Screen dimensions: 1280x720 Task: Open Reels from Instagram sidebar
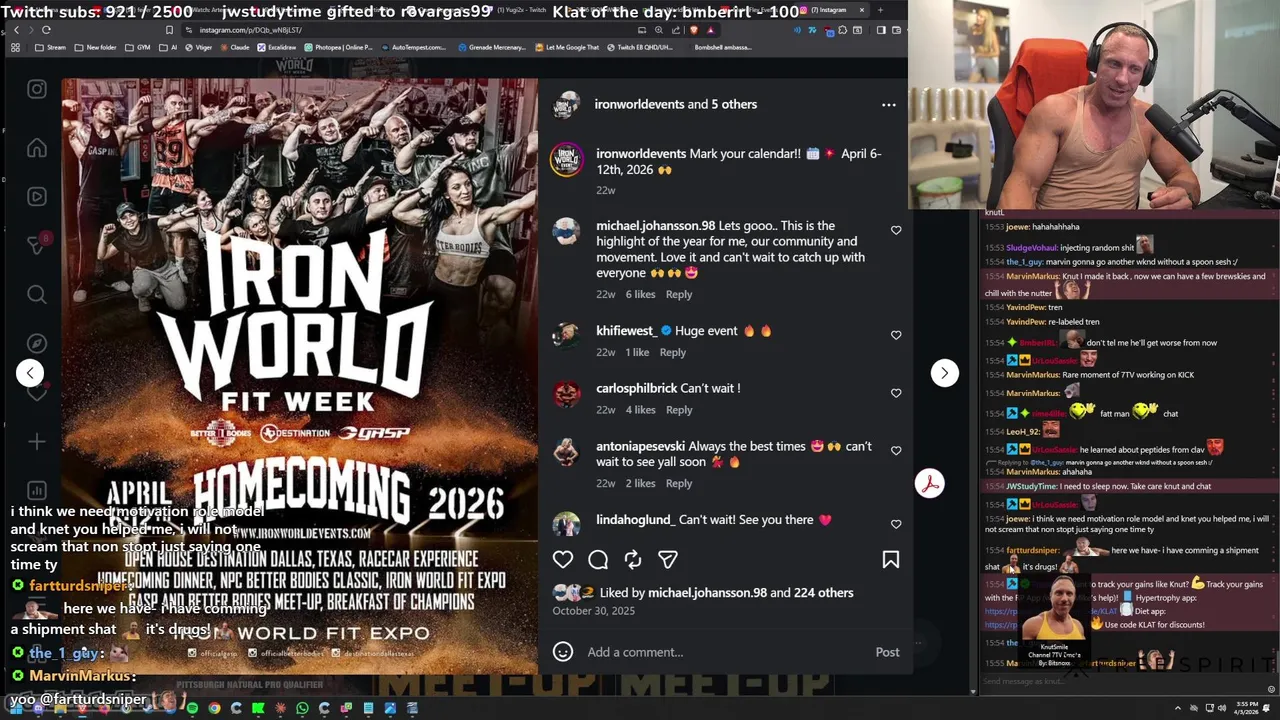pos(37,197)
